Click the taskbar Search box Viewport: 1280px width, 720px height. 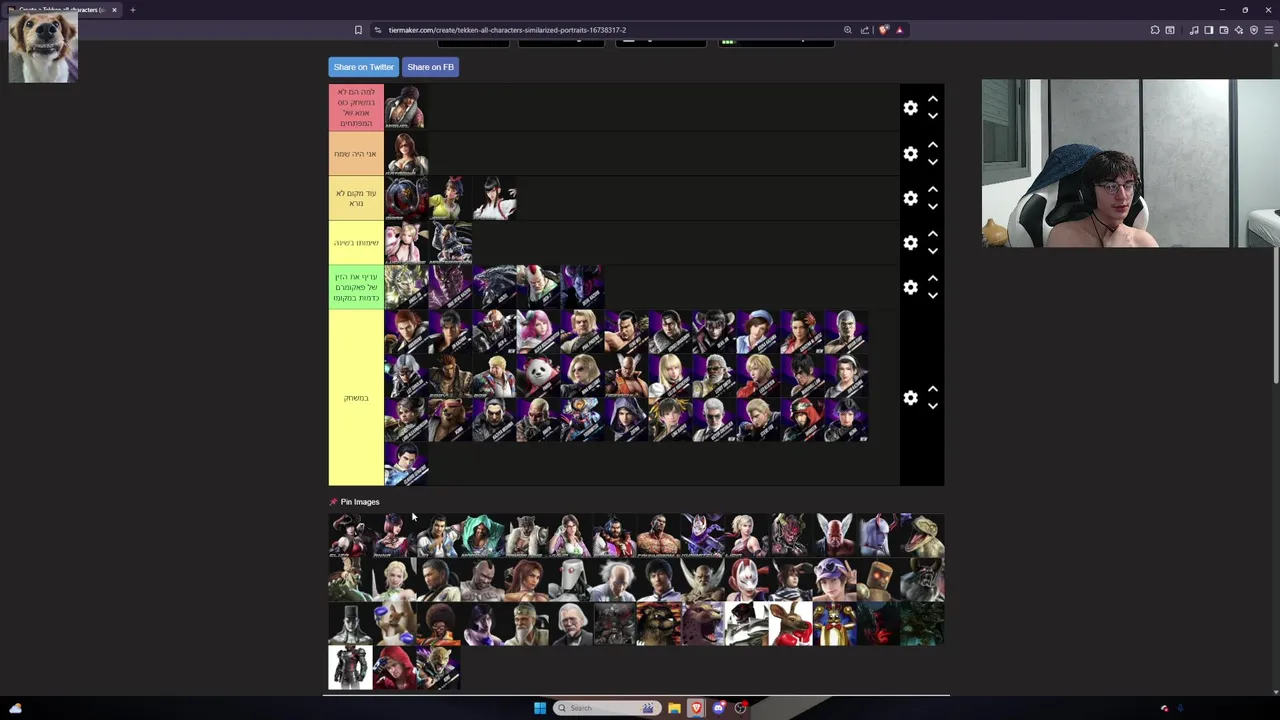pyautogui.click(x=606, y=708)
